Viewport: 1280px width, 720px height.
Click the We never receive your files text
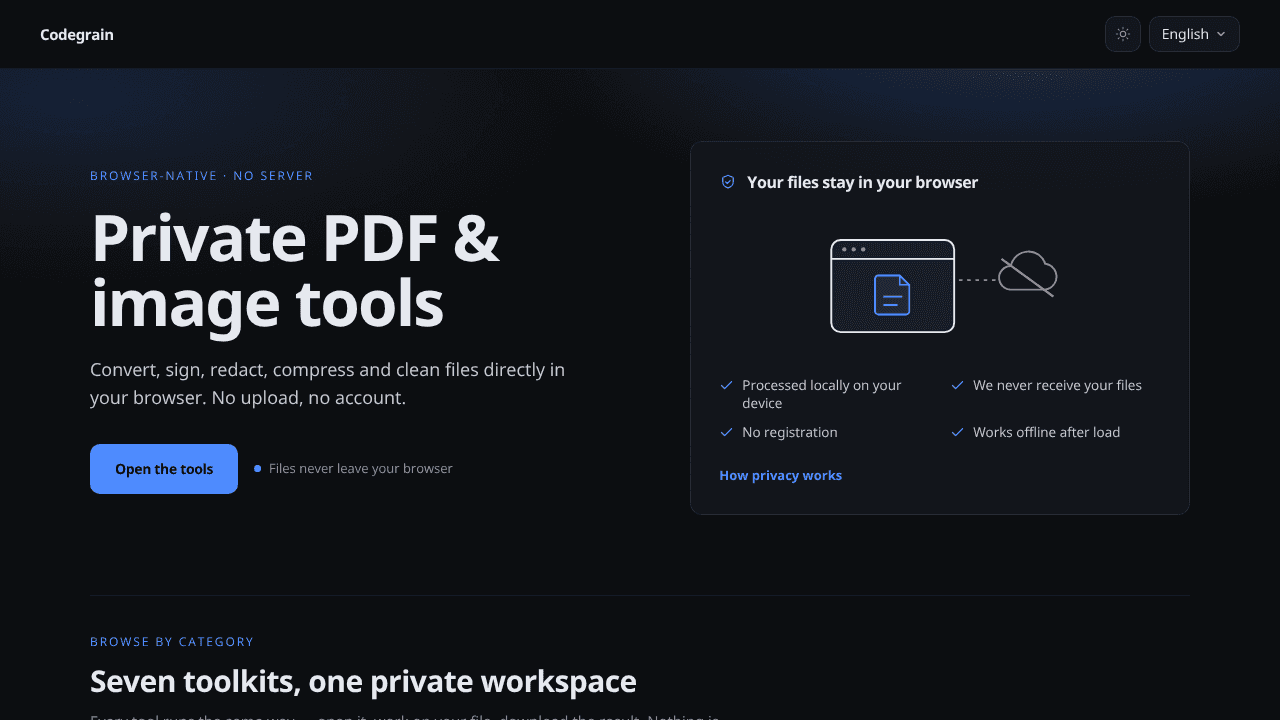tap(1057, 385)
